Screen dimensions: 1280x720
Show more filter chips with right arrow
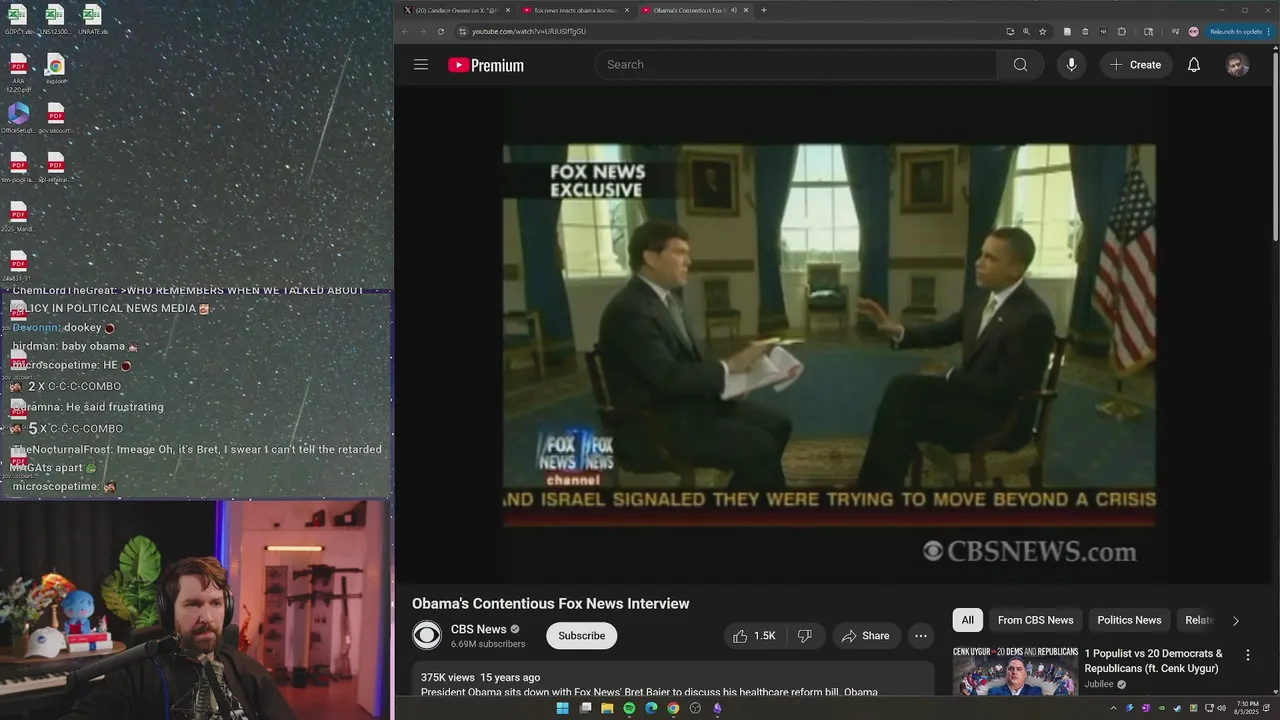coord(1235,621)
